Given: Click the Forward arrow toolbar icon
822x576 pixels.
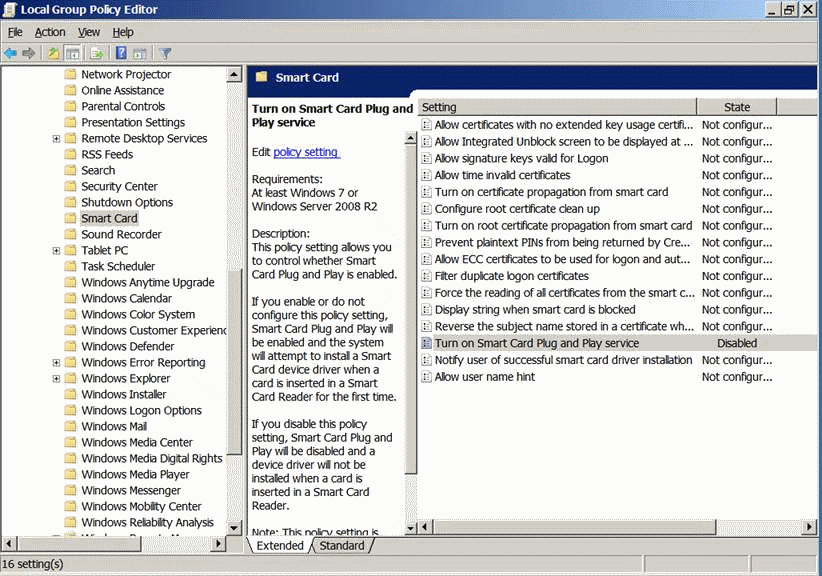Looking at the screenshot, I should 29,53.
